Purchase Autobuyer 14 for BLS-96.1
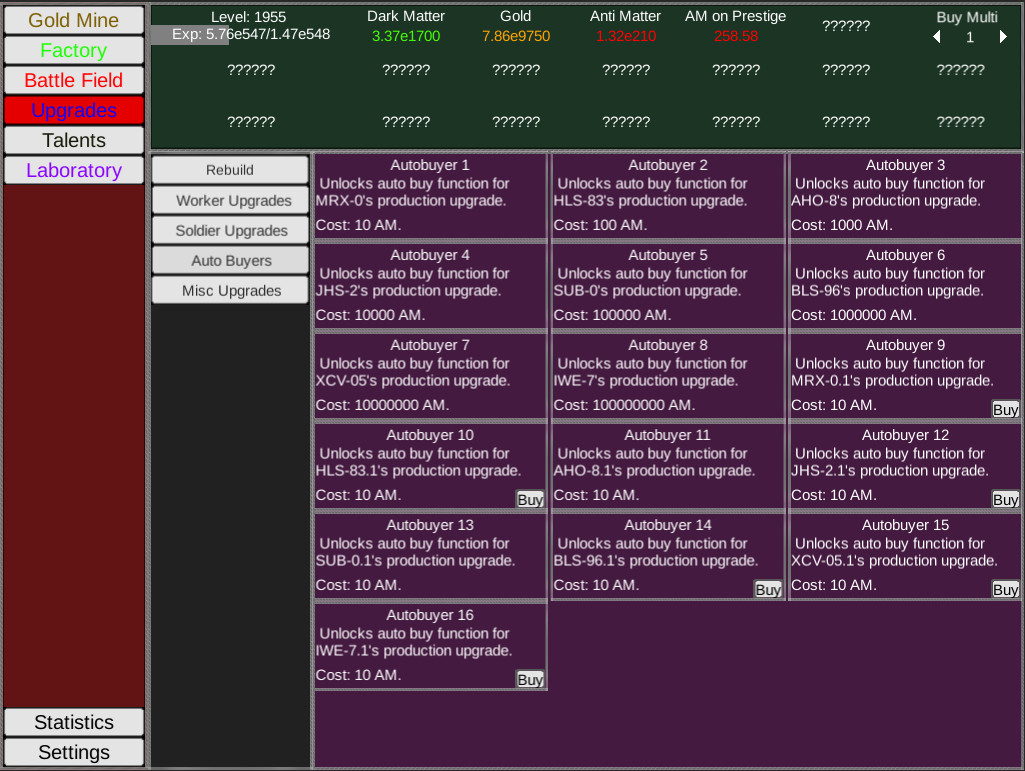1025x771 pixels. 768,589
